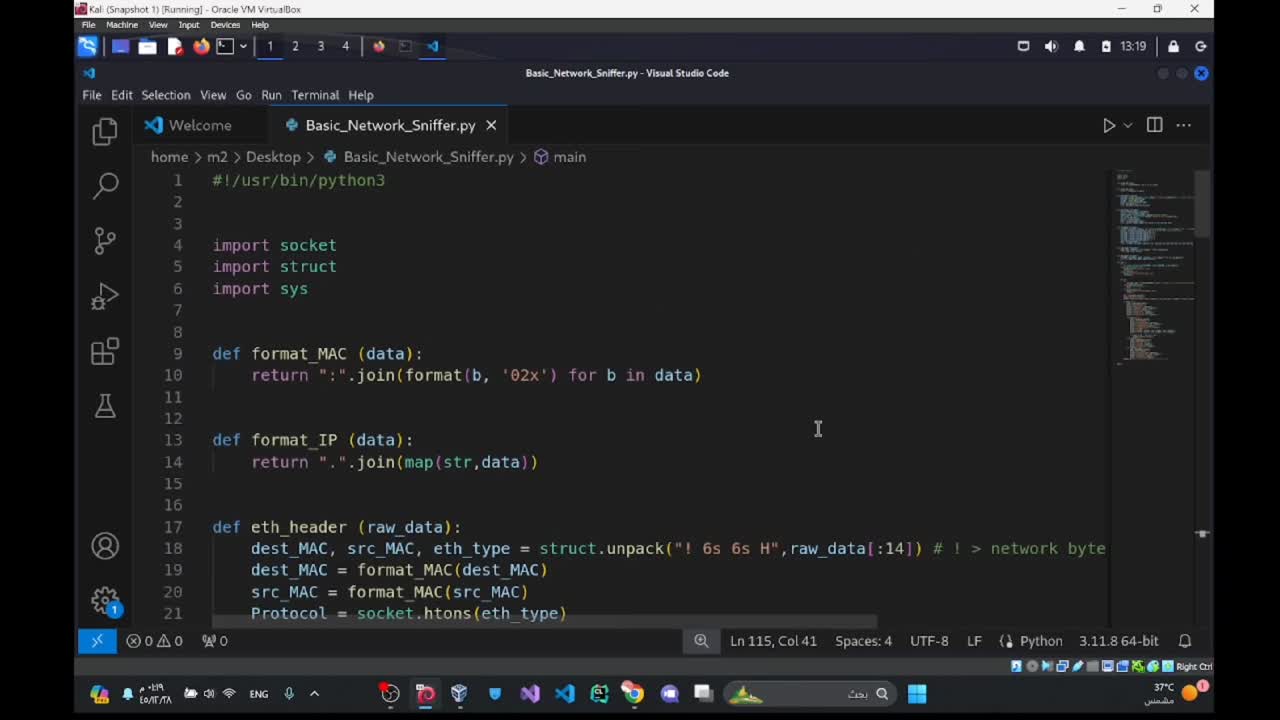This screenshot has height=720, width=1280.
Task: Open the Source Control view
Action: click(105, 240)
